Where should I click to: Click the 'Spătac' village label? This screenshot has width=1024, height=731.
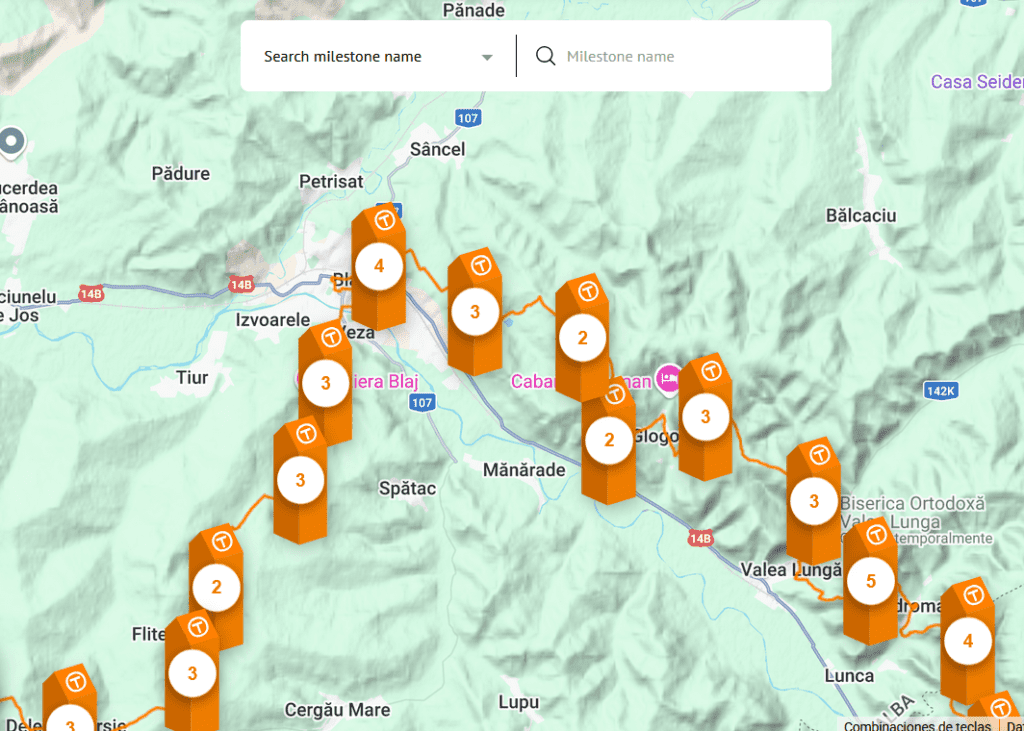pyautogui.click(x=408, y=488)
